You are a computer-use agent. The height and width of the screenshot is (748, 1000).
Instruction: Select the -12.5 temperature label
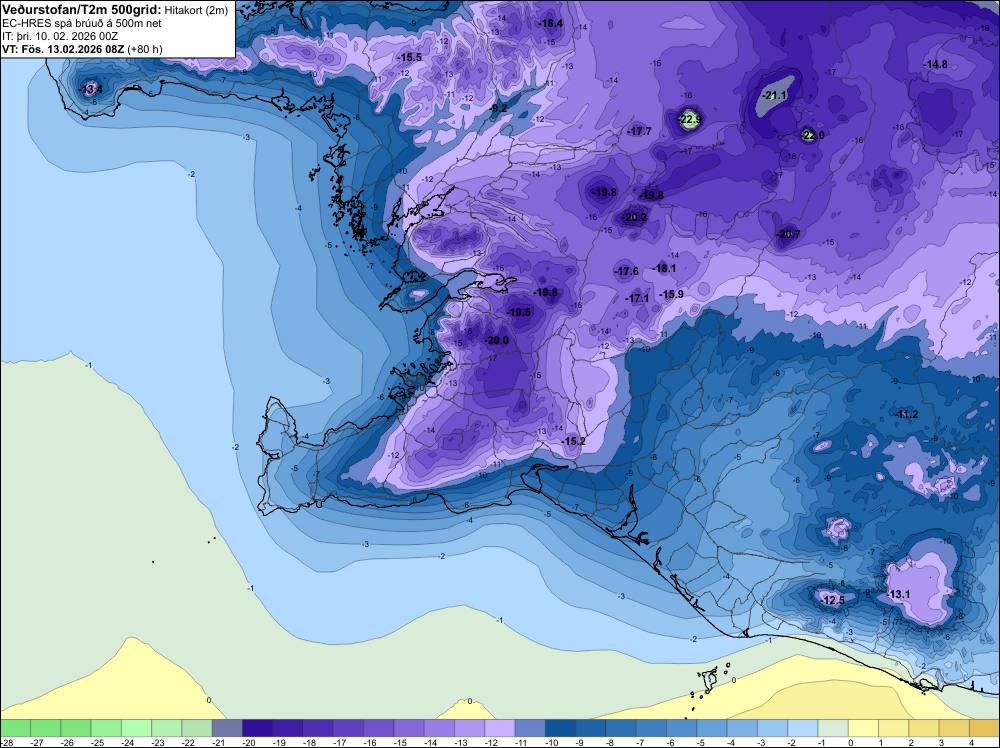tap(832, 601)
